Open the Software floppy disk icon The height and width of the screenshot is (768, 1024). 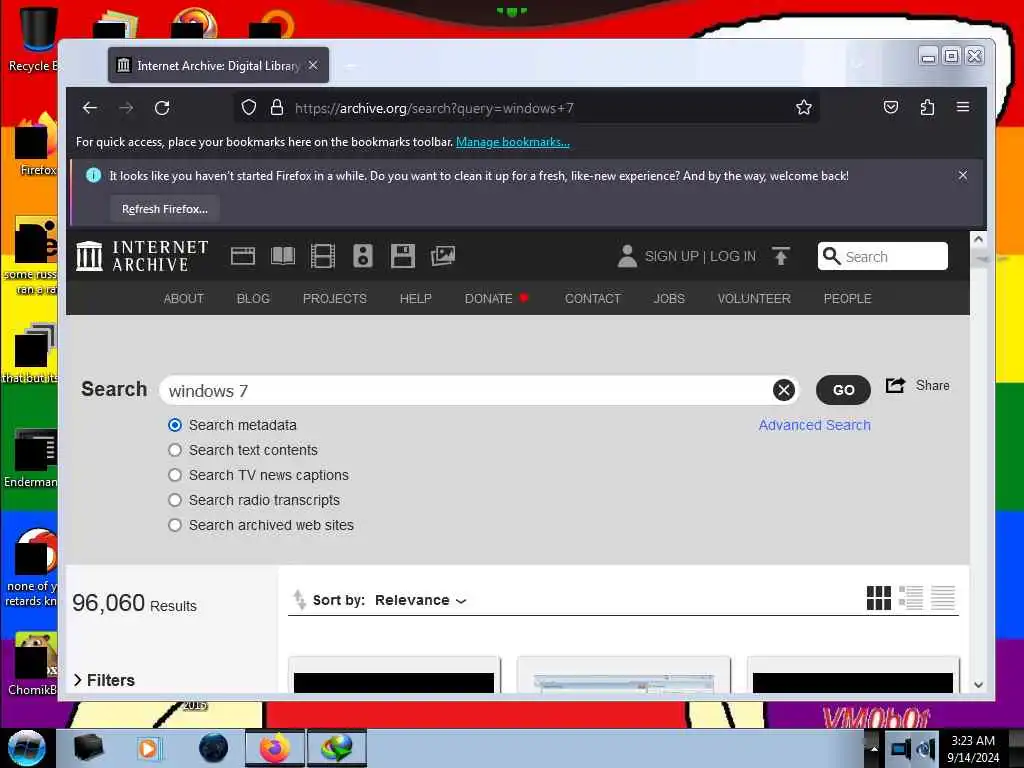(x=402, y=256)
